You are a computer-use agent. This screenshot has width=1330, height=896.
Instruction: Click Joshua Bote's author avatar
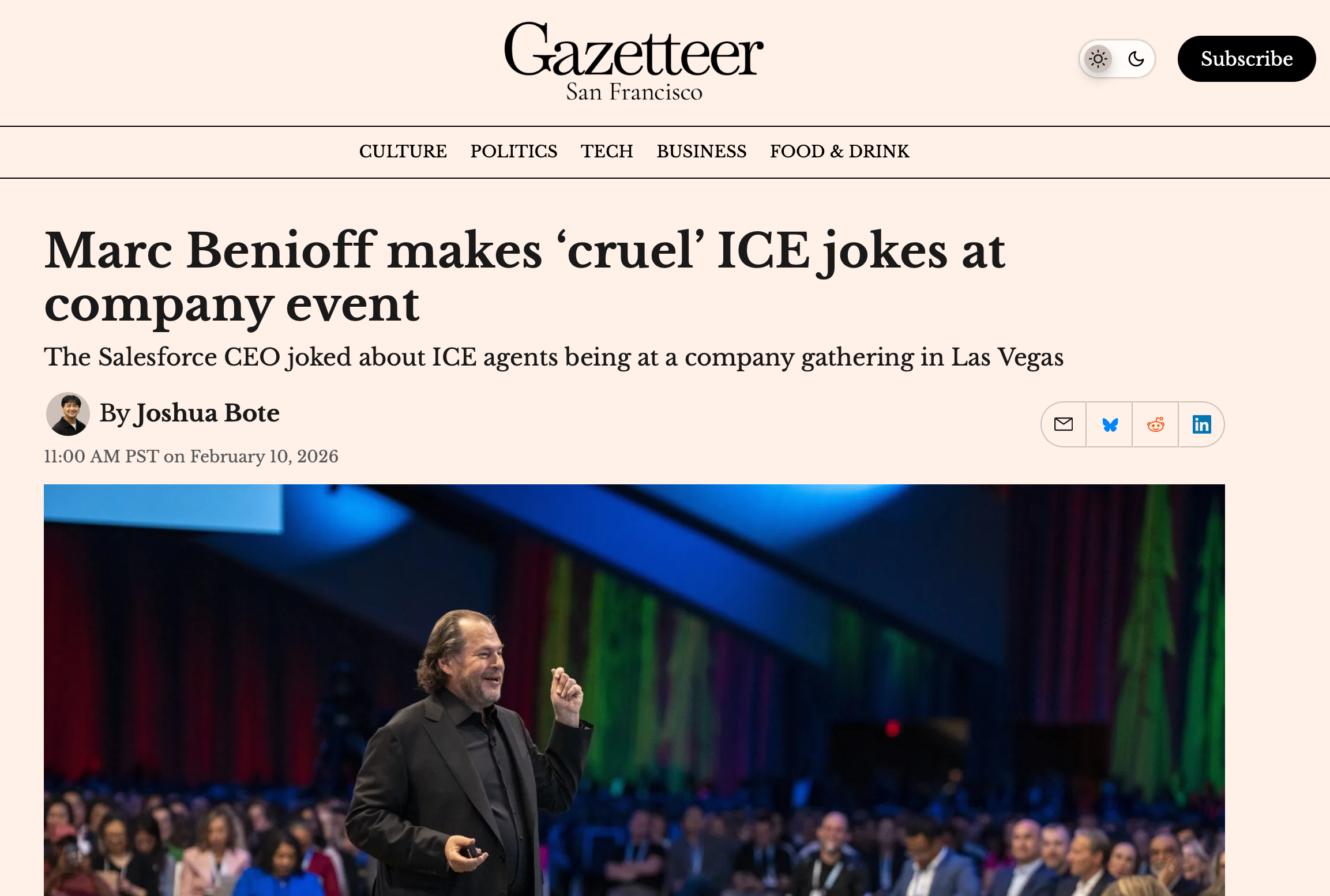(68, 414)
